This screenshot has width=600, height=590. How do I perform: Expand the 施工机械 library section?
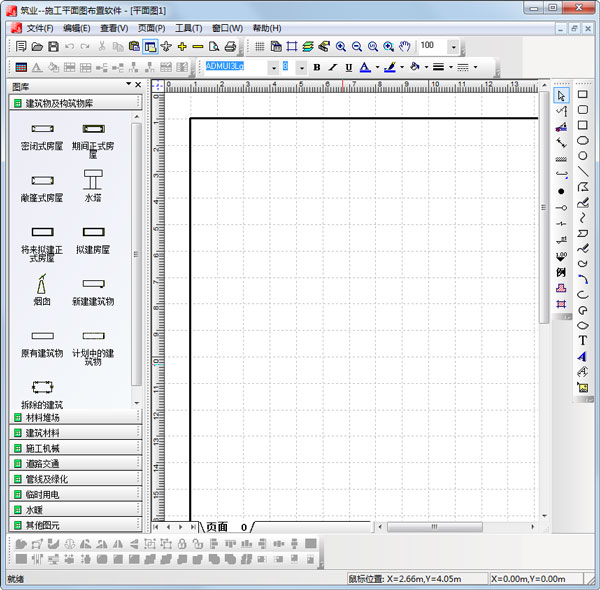75,448
